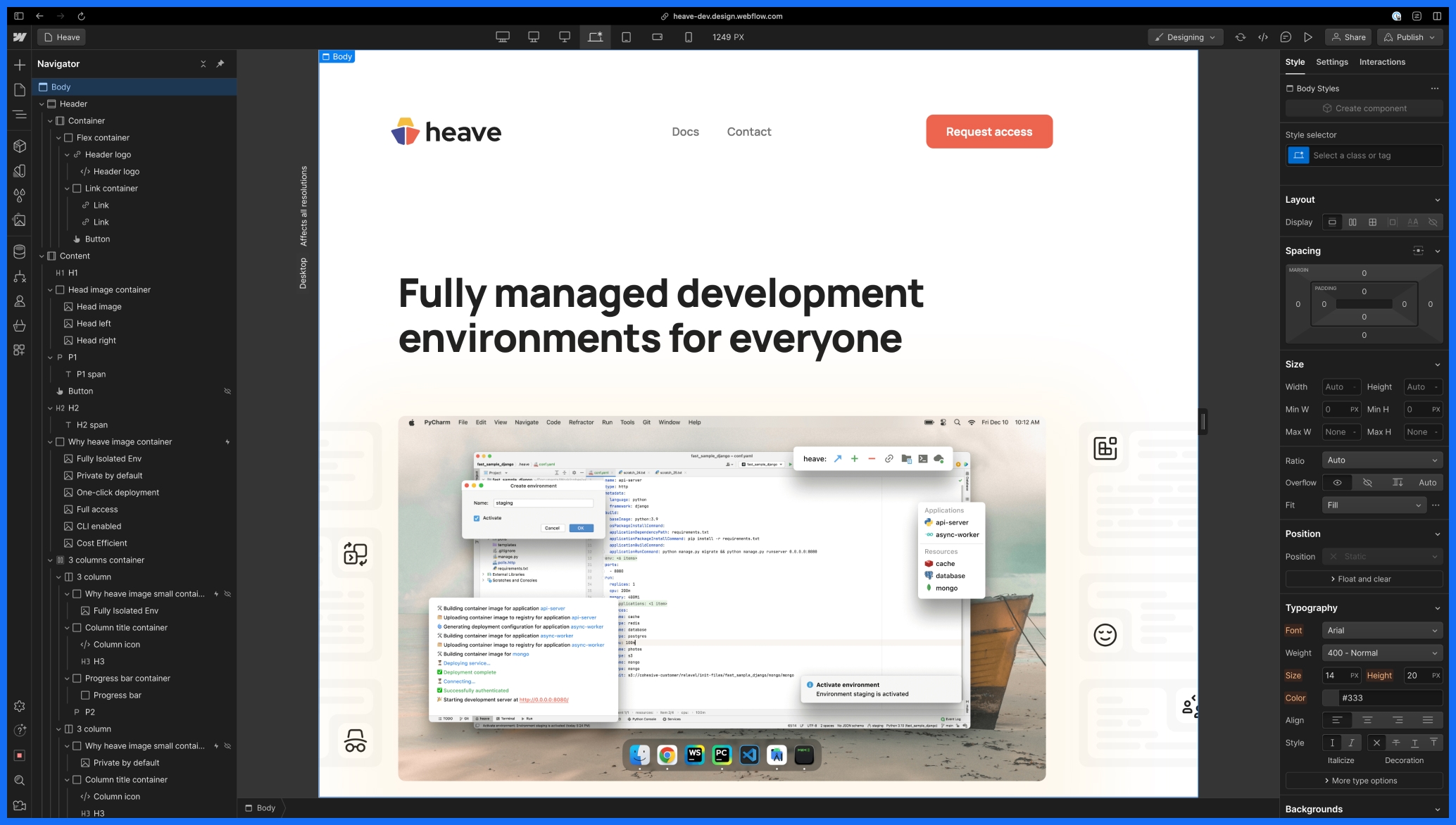Open the code export icon
Viewport: 1456px width, 825px height.
click(x=1263, y=37)
